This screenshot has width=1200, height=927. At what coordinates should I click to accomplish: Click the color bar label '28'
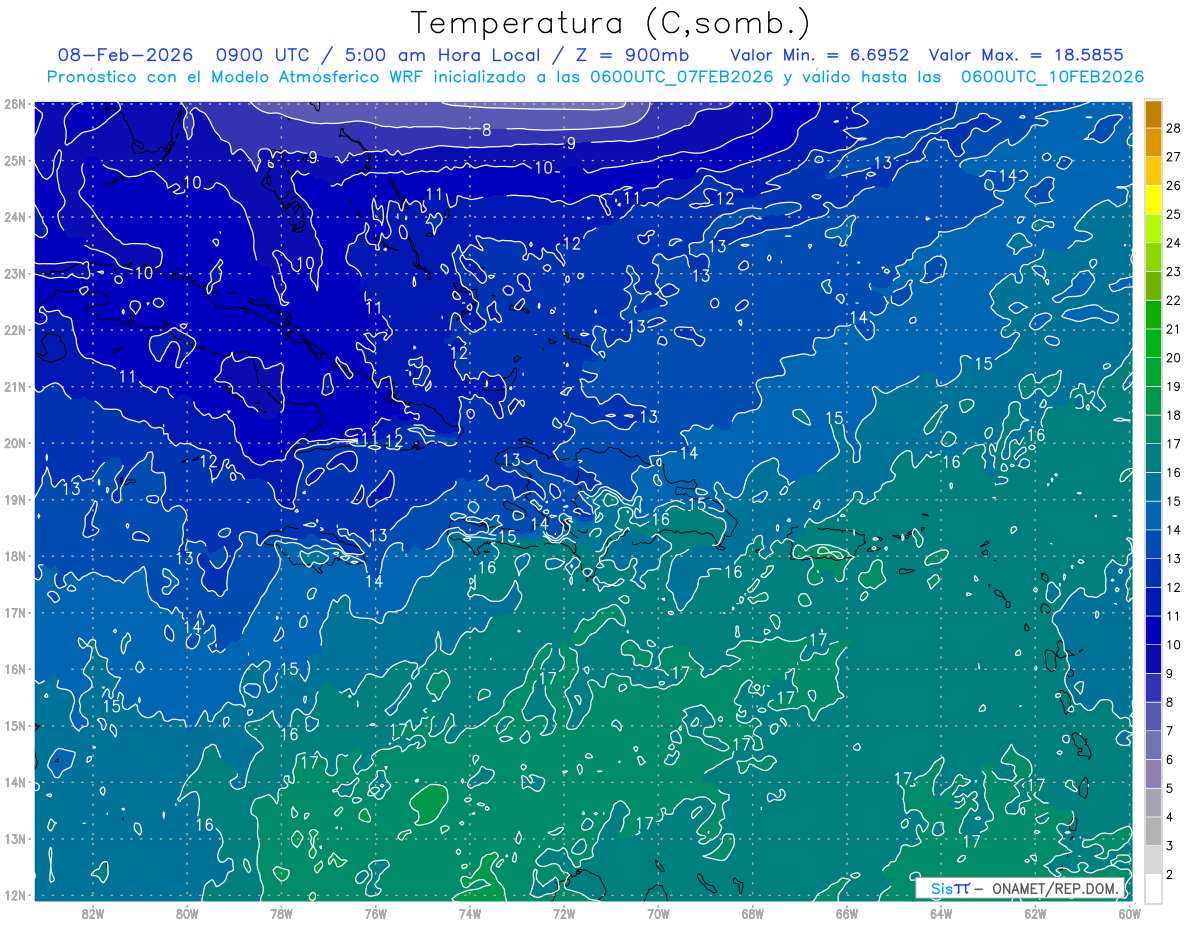point(1174,128)
